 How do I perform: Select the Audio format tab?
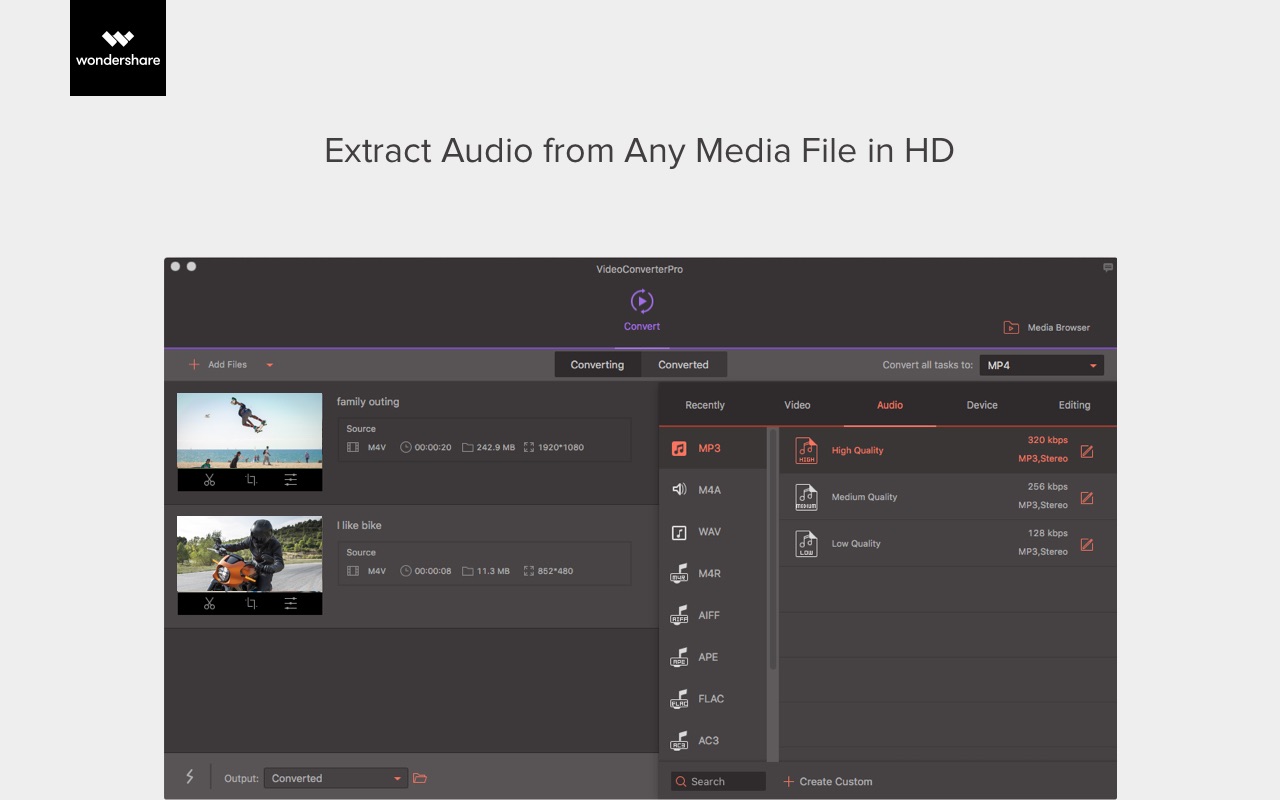click(x=890, y=405)
